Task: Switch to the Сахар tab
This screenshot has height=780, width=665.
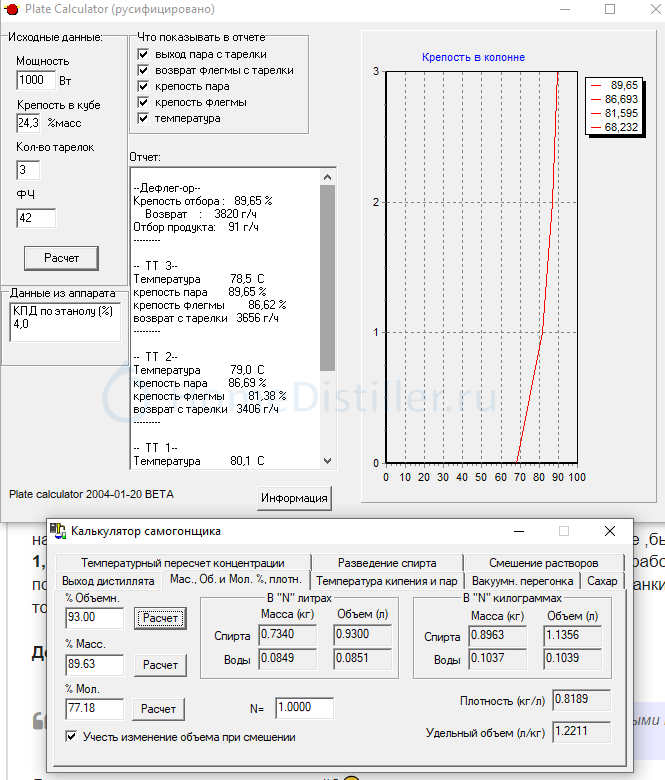Action: tap(602, 581)
